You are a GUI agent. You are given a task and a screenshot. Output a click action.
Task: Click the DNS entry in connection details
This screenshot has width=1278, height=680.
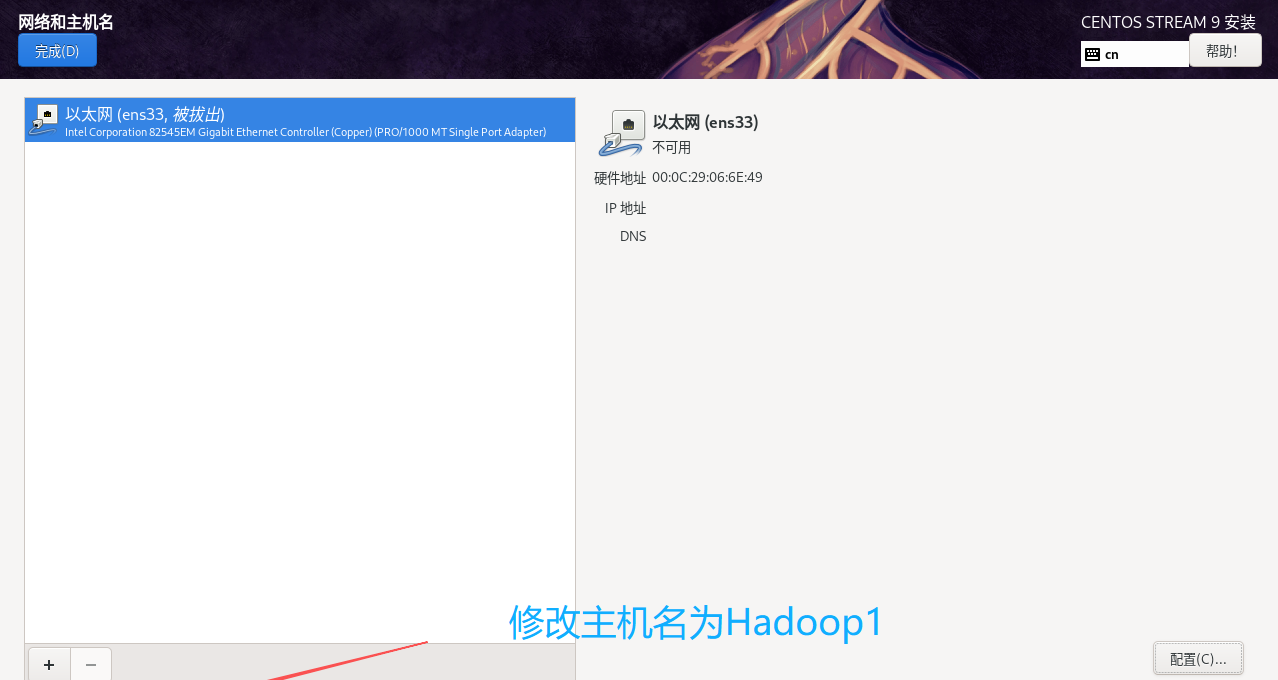[633, 236]
